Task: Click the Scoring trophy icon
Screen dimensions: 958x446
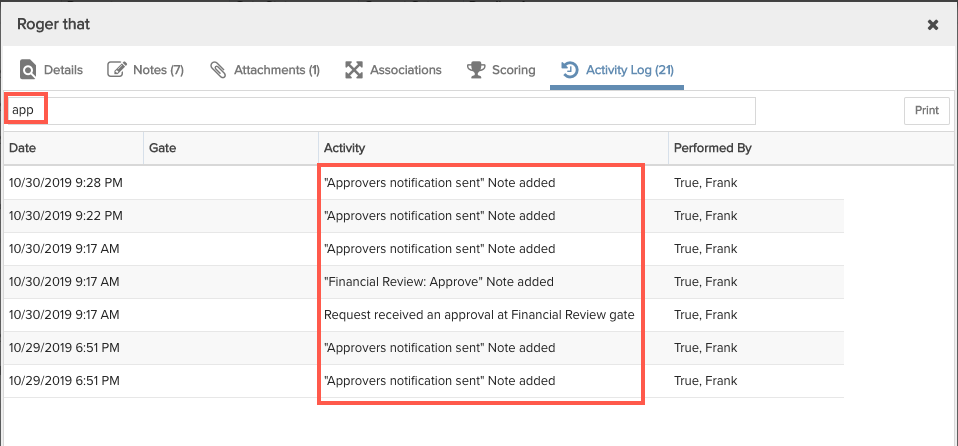Action: [476, 70]
